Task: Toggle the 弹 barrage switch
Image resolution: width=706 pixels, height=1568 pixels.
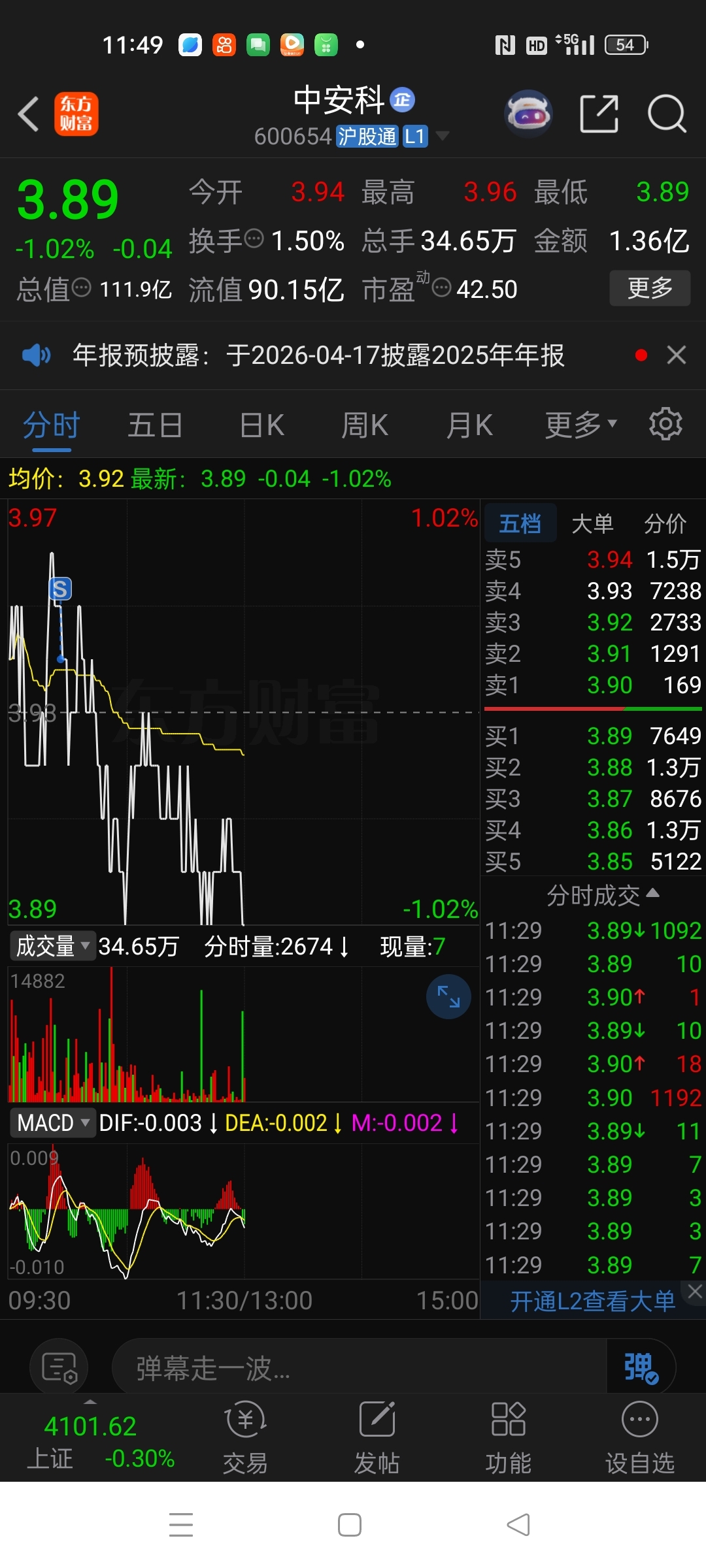Action: [641, 1367]
